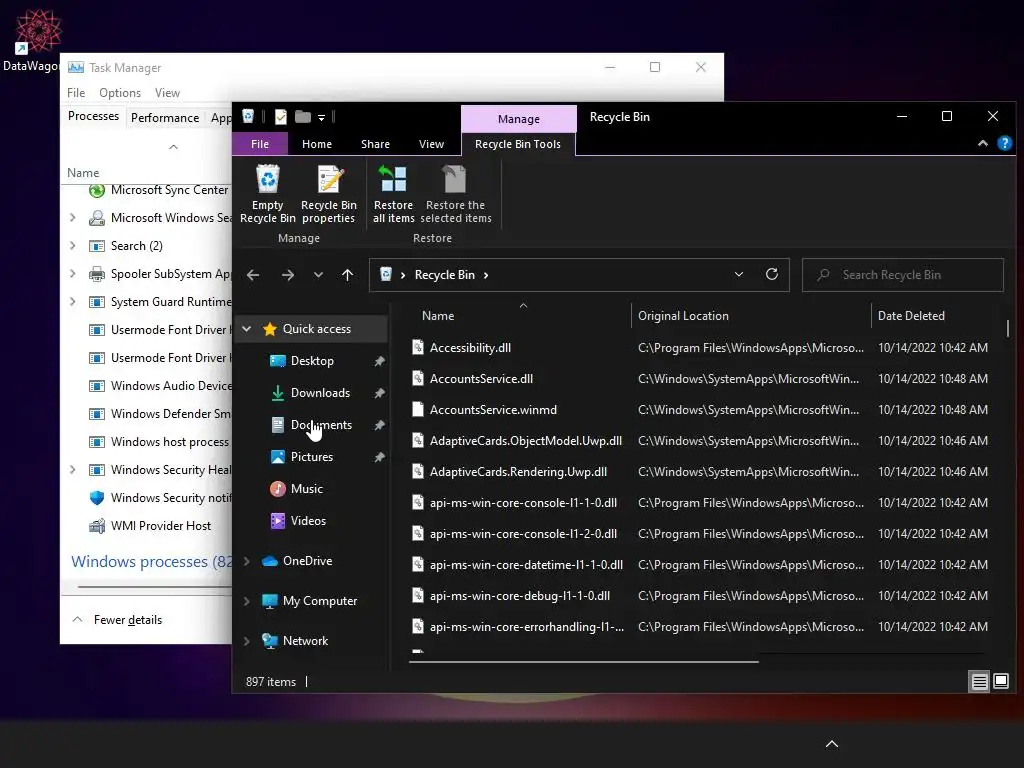Click Restore the selected items
Viewport: 1024px width, 768px height.
[456, 194]
